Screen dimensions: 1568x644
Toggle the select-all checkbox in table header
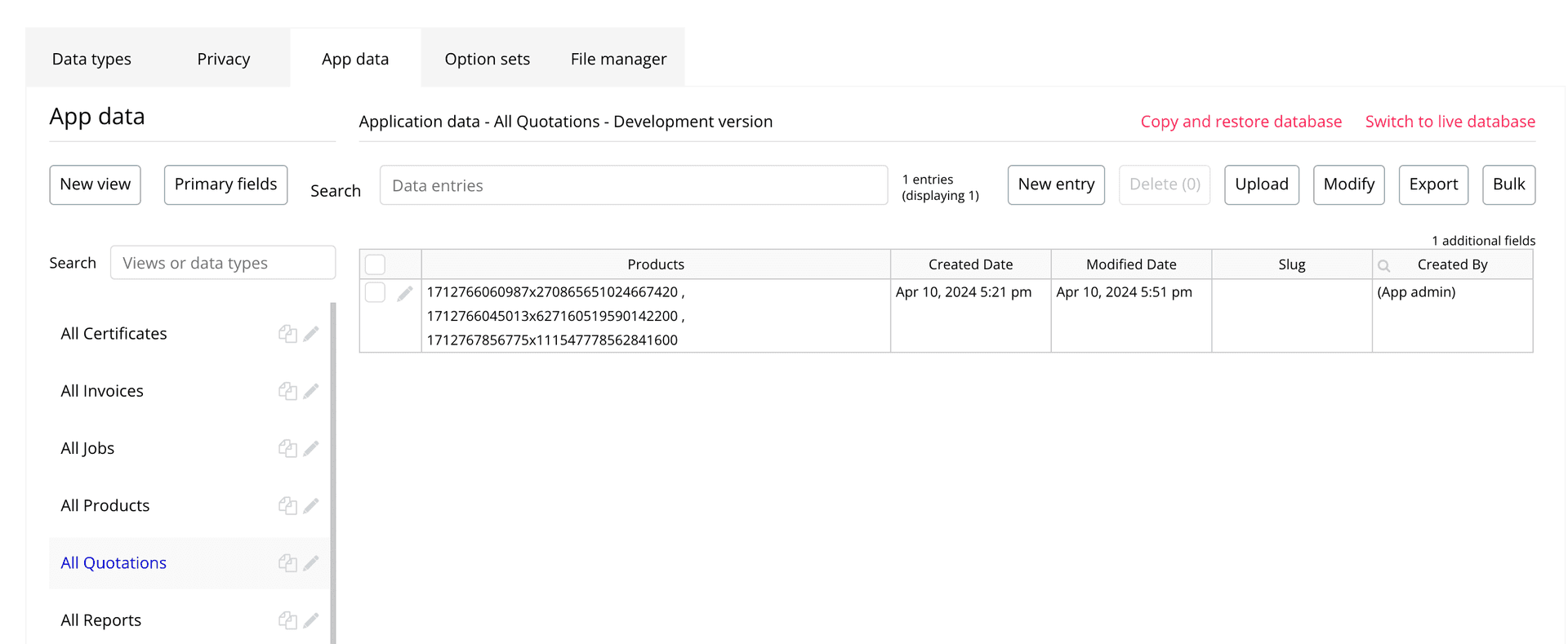pyautogui.click(x=375, y=264)
